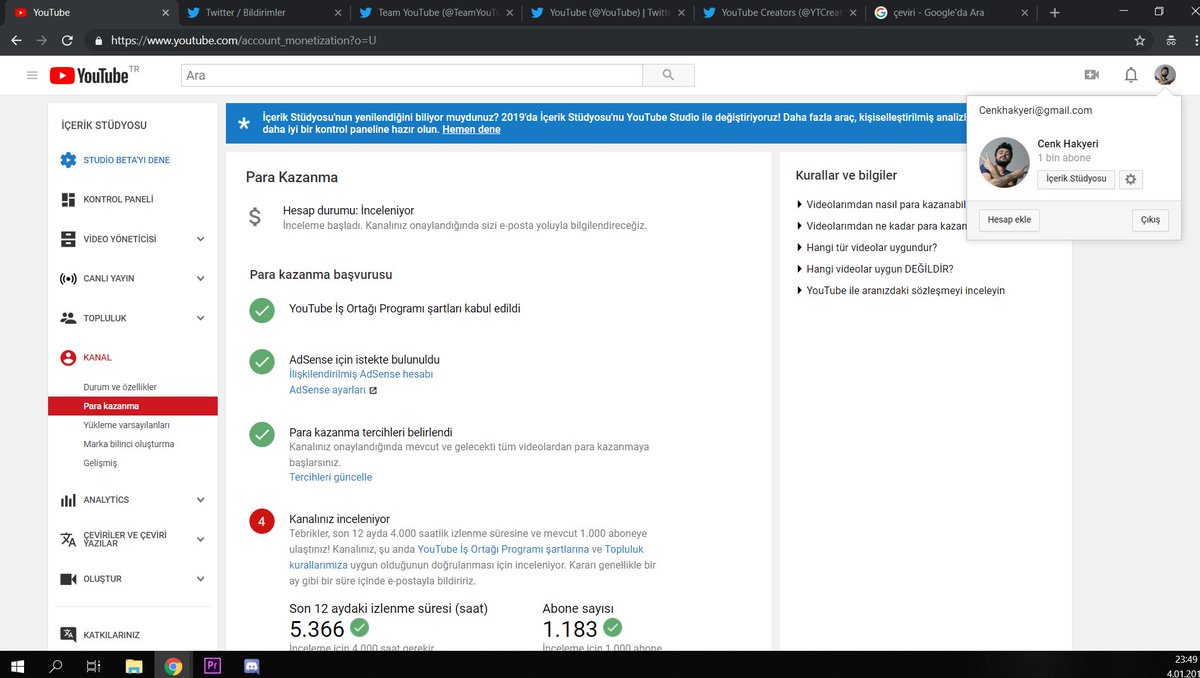The width and height of the screenshot is (1200, 678).
Task: Open the notifications bell
Action: tap(1131, 75)
